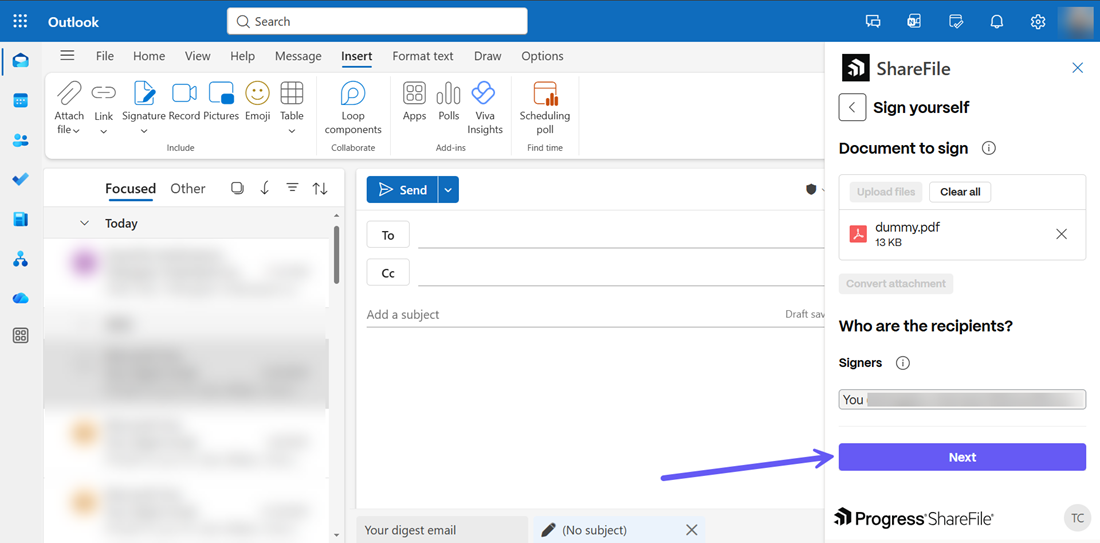
Task: Click the Record video icon
Action: [x=184, y=93]
